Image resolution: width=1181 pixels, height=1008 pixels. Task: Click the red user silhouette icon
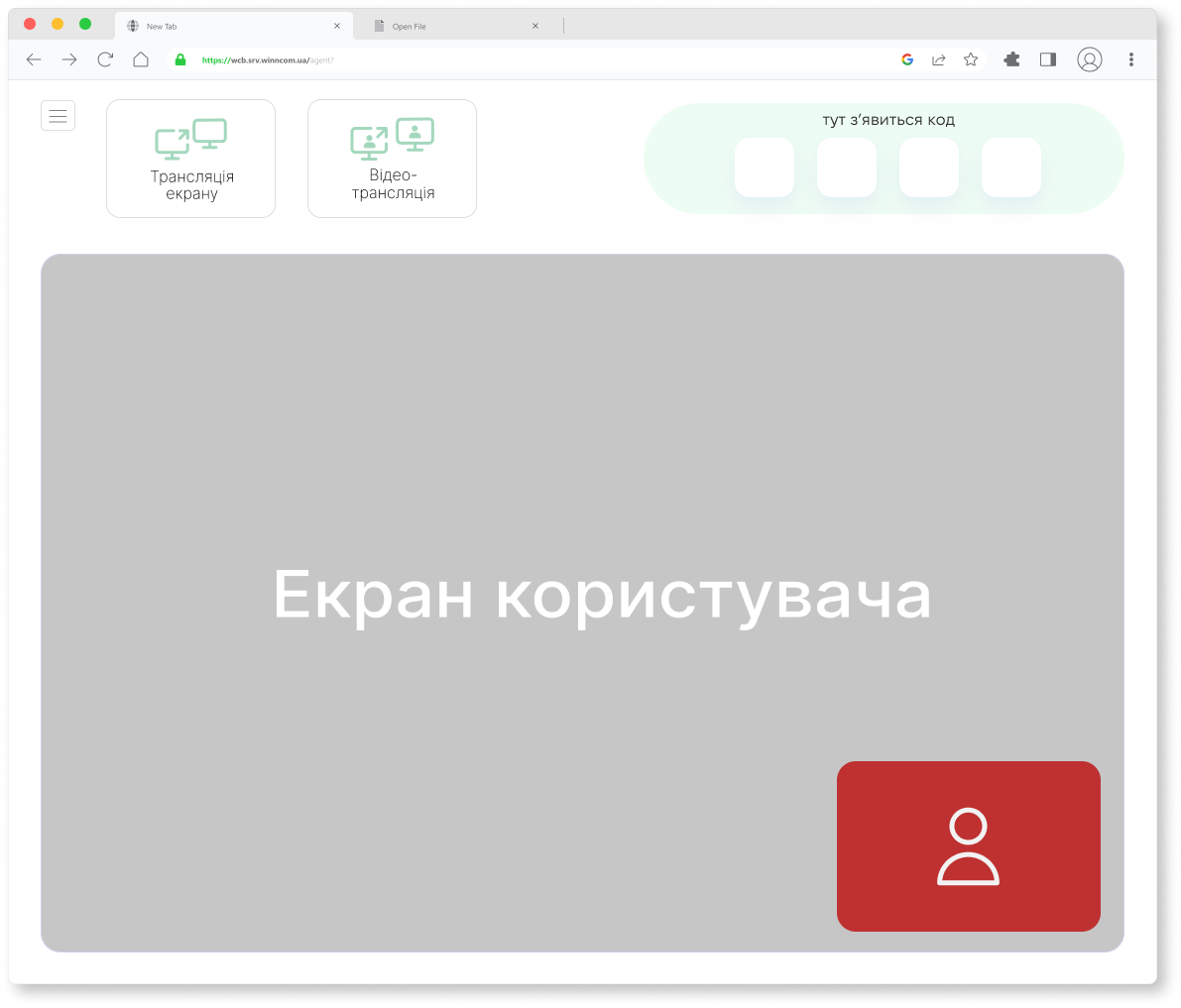tap(968, 845)
